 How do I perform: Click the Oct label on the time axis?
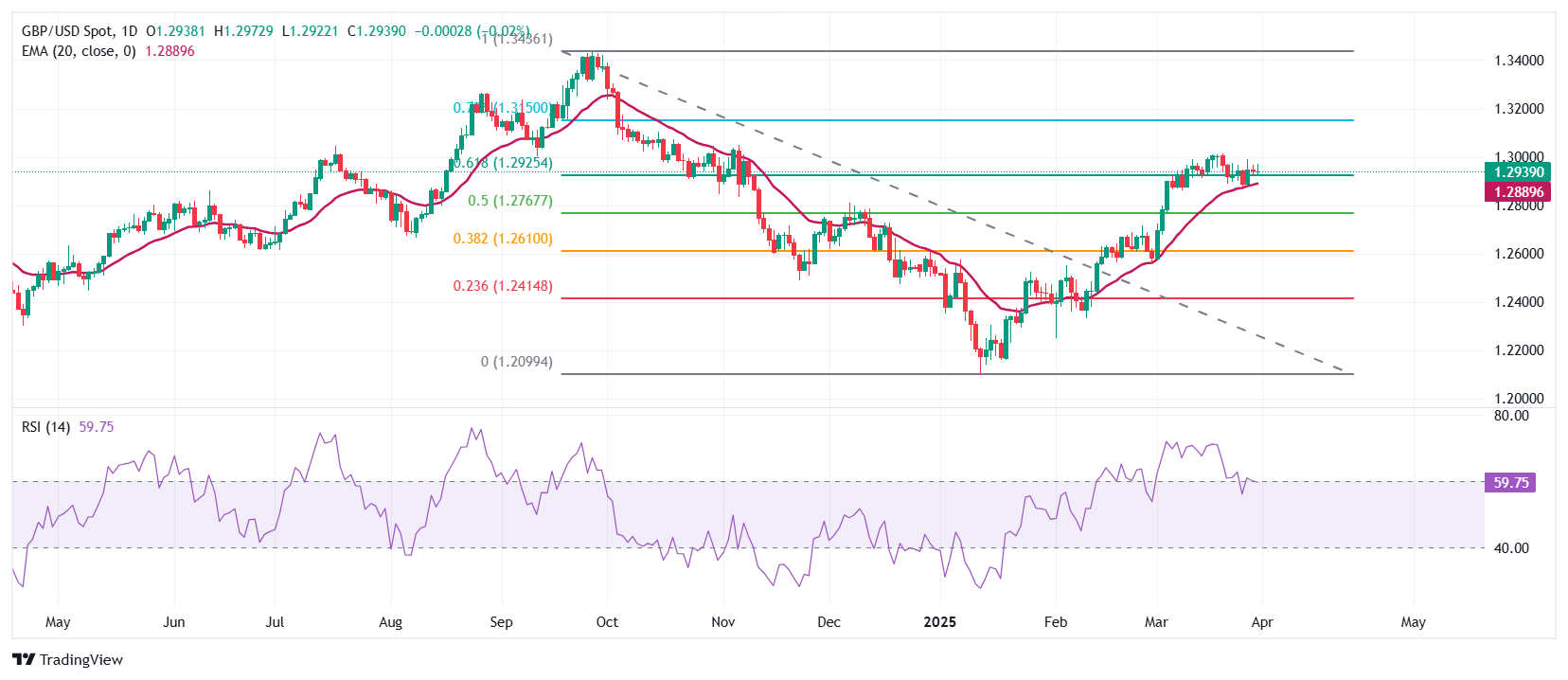(607, 622)
